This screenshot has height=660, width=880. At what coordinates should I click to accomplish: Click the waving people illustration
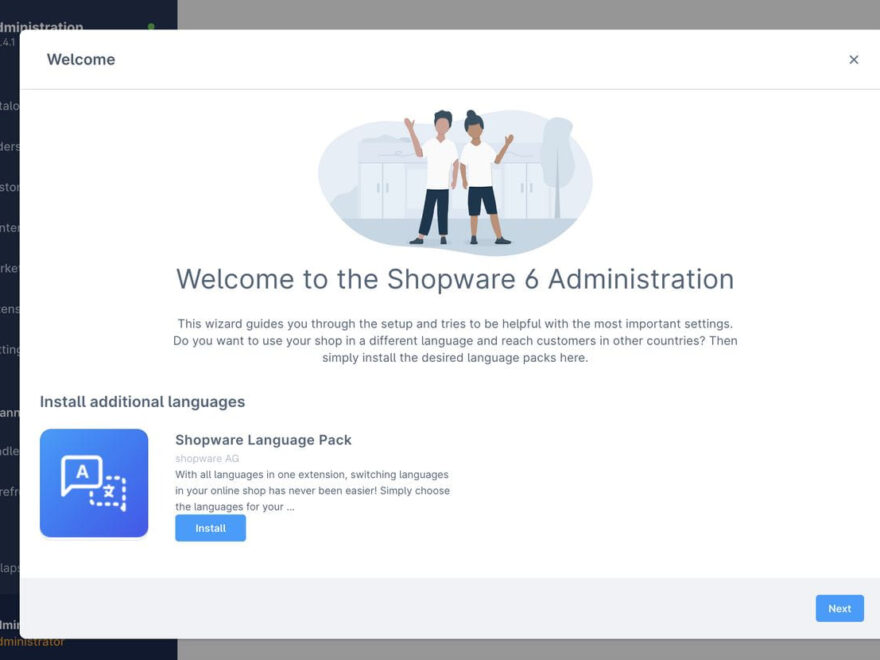(455, 181)
